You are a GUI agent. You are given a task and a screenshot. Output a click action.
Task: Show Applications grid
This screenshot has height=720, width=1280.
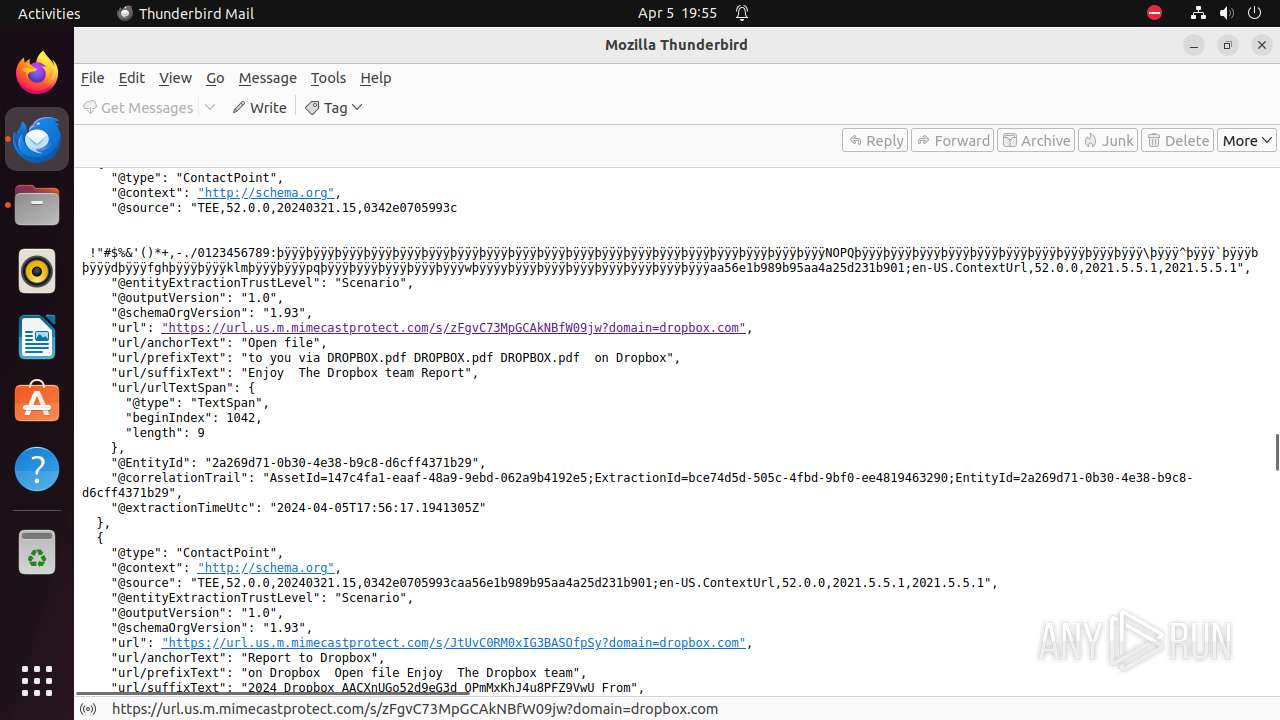point(37,680)
